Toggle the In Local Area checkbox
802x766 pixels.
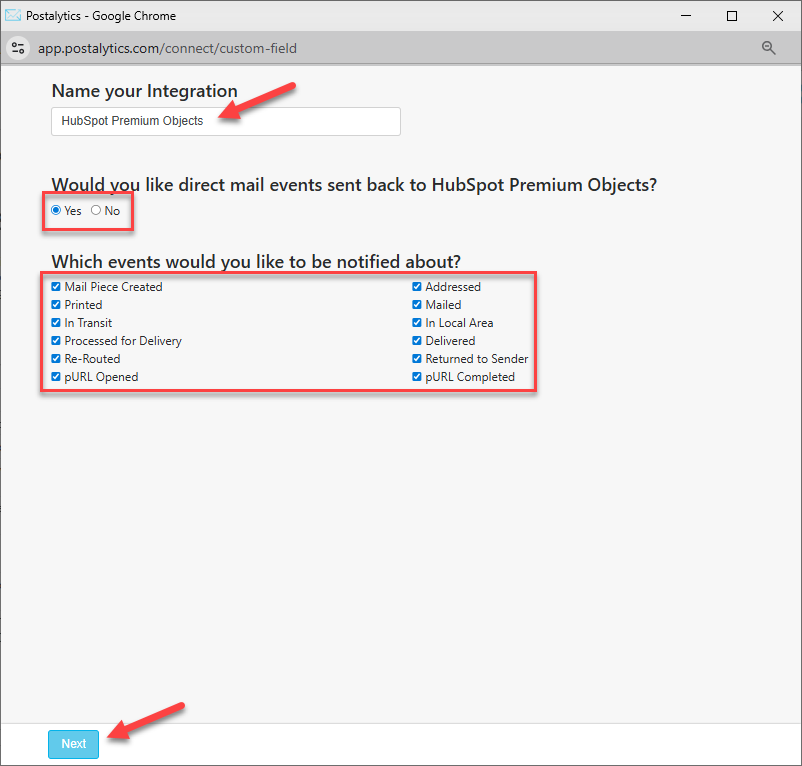click(417, 323)
